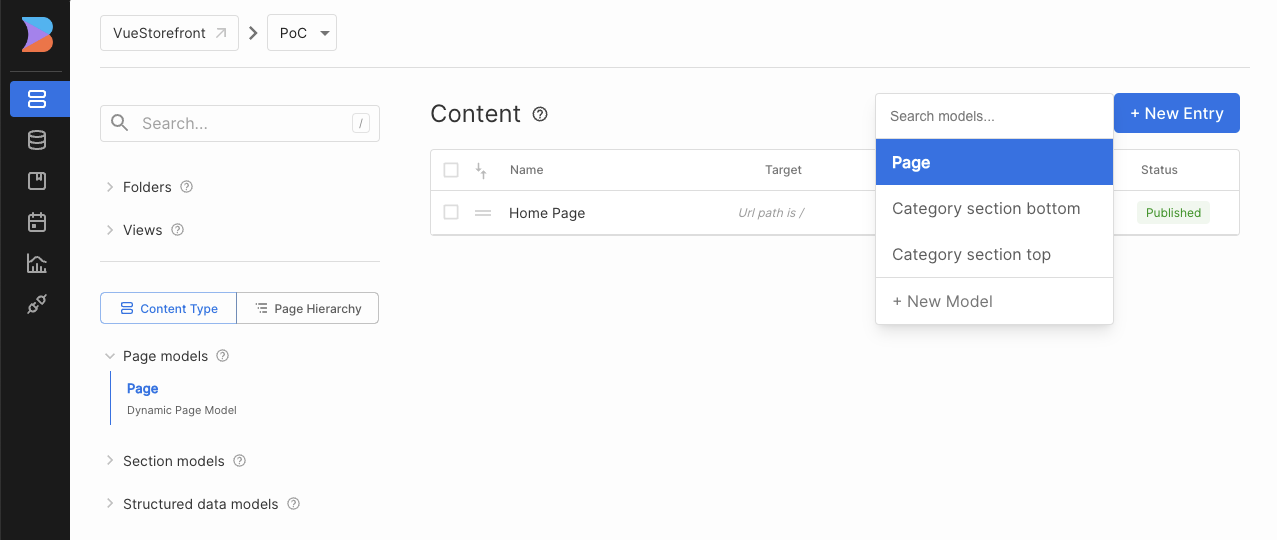Click the magnifier icon in search box
The height and width of the screenshot is (540, 1277).
[x=120, y=123]
